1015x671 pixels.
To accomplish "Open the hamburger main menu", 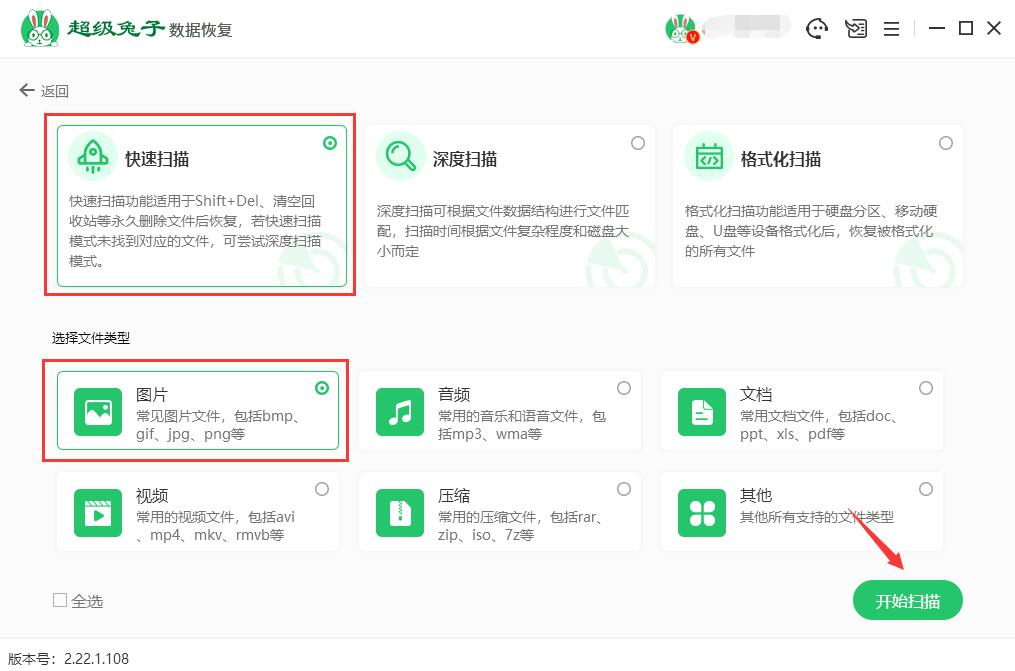I will coord(891,28).
